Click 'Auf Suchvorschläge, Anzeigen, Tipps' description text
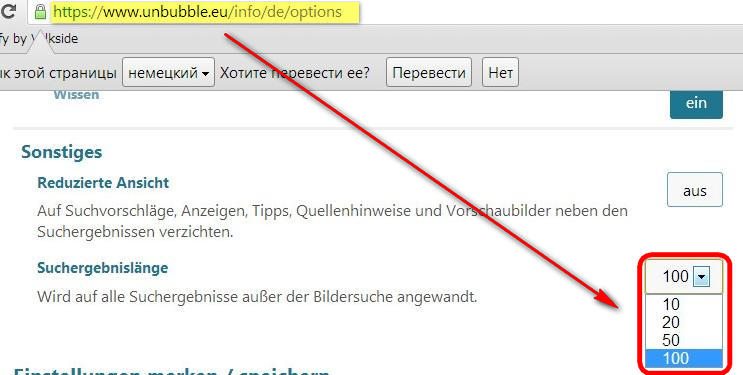 coord(333,221)
